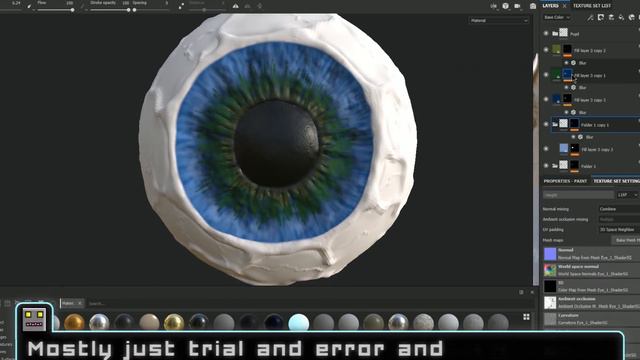The height and width of the screenshot is (360, 640).
Task: Toggle blur effect visibility under olive fill layer
Action: click(x=566, y=63)
